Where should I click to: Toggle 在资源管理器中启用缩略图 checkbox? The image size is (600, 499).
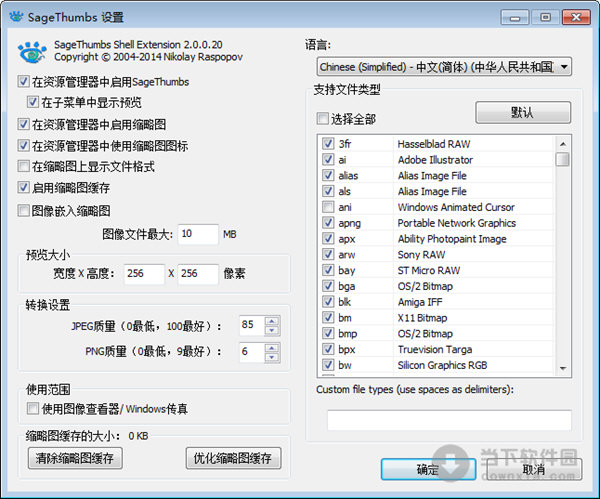point(23,124)
